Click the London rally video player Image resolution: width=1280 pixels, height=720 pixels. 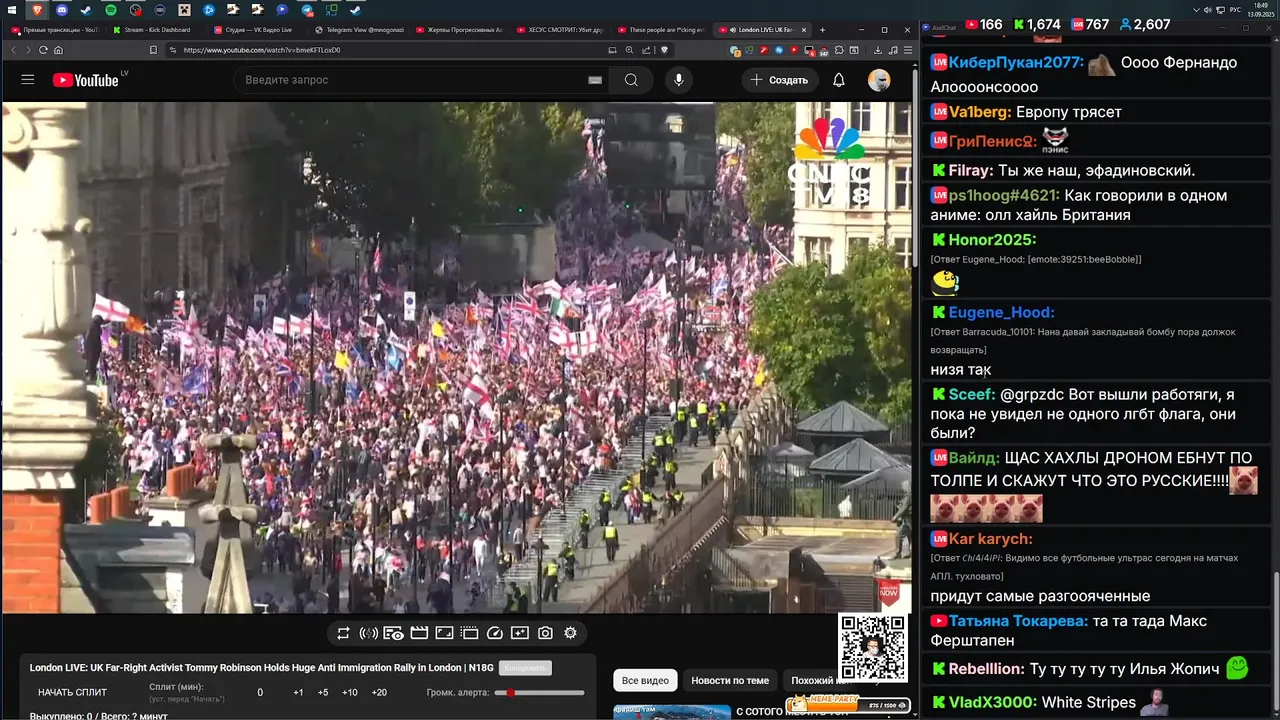coord(456,357)
